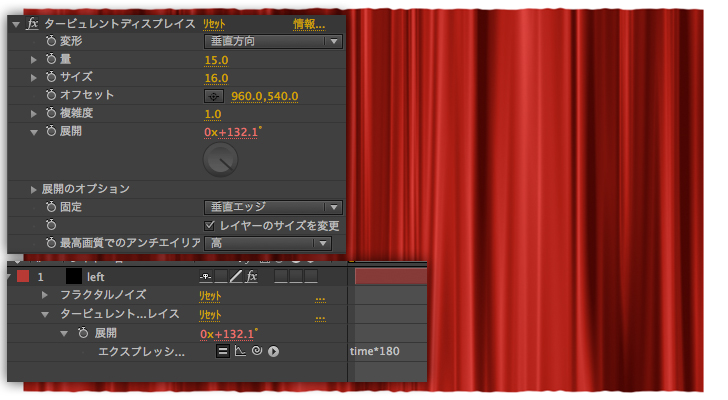
Task: Toggle the quality slash switch on left layer
Action: pos(236,276)
